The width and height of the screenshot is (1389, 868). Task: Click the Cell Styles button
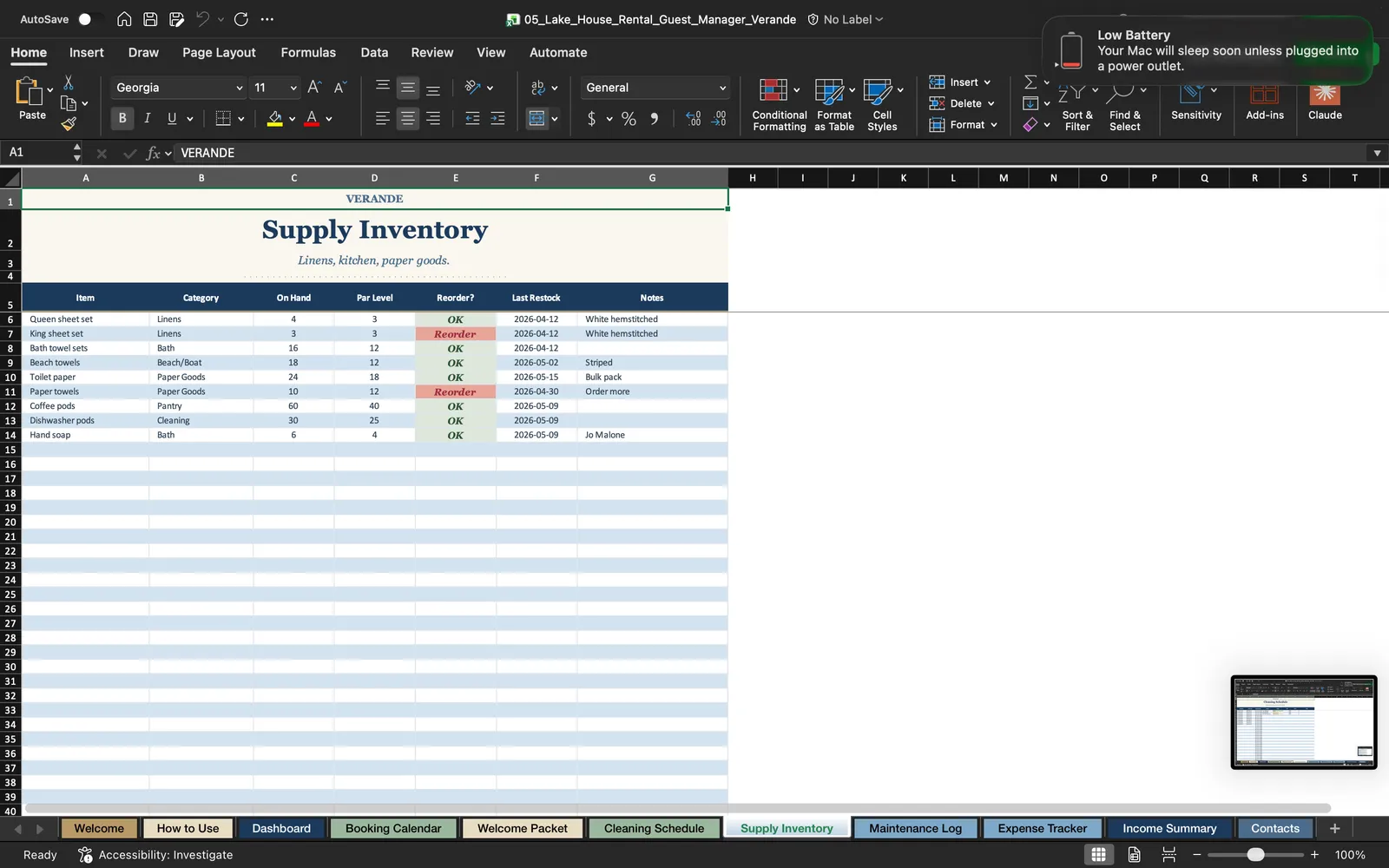(883, 104)
